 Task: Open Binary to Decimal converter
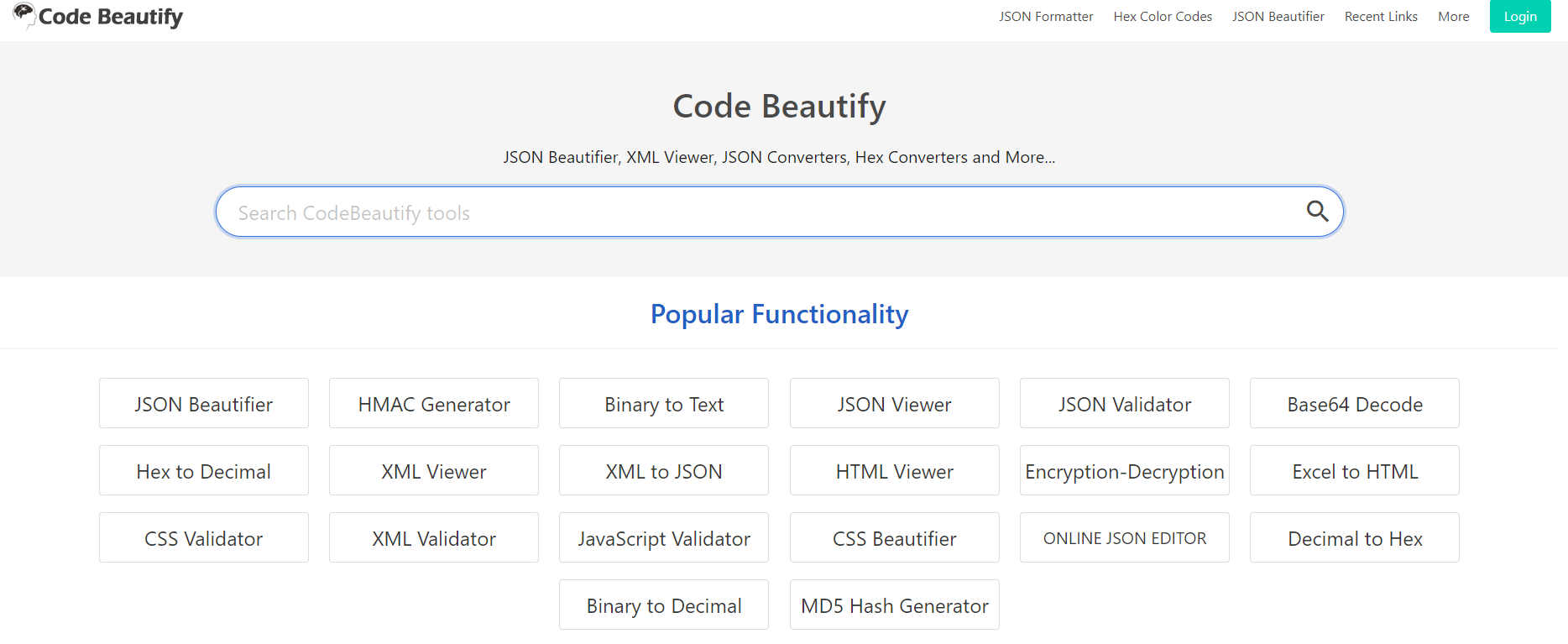[664, 605]
